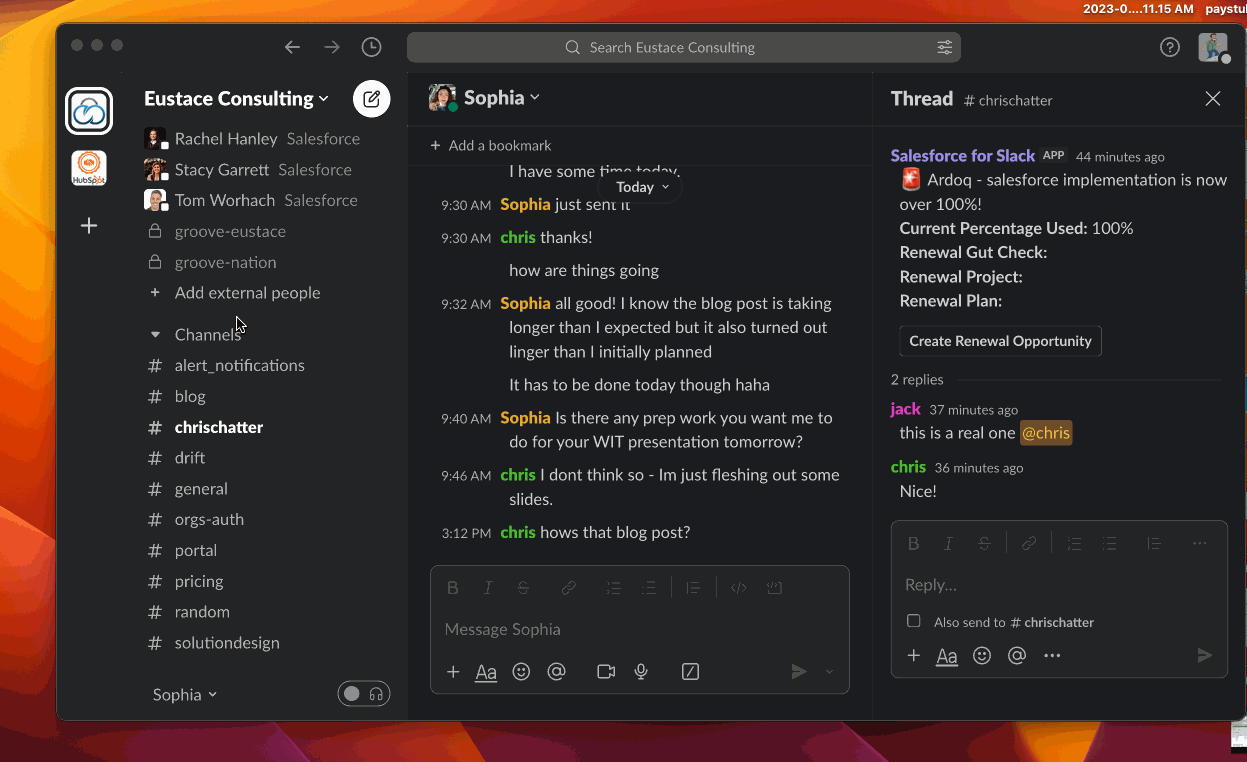Open the more actions ellipsis beside @ in the thread reply
The image size is (1247, 762).
[x=1052, y=656]
